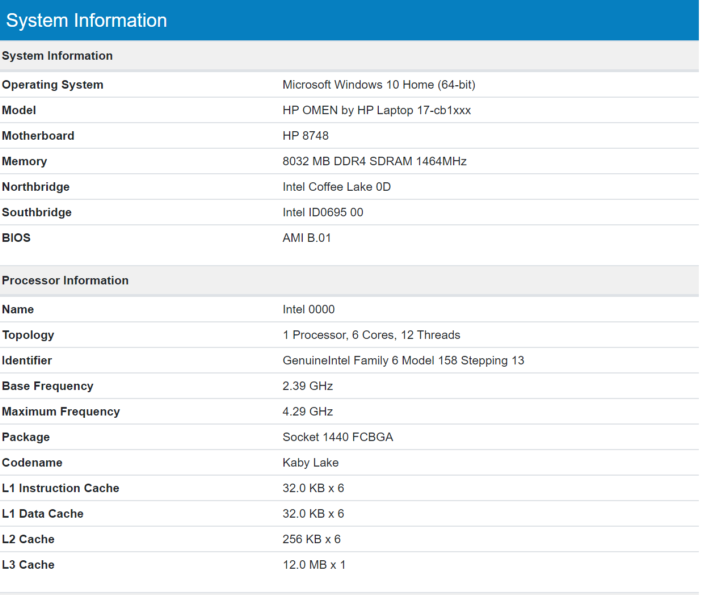This screenshot has height=595, width=703.
Task: Select the "12.0 MB x 1" L3 value
Action: pos(314,565)
